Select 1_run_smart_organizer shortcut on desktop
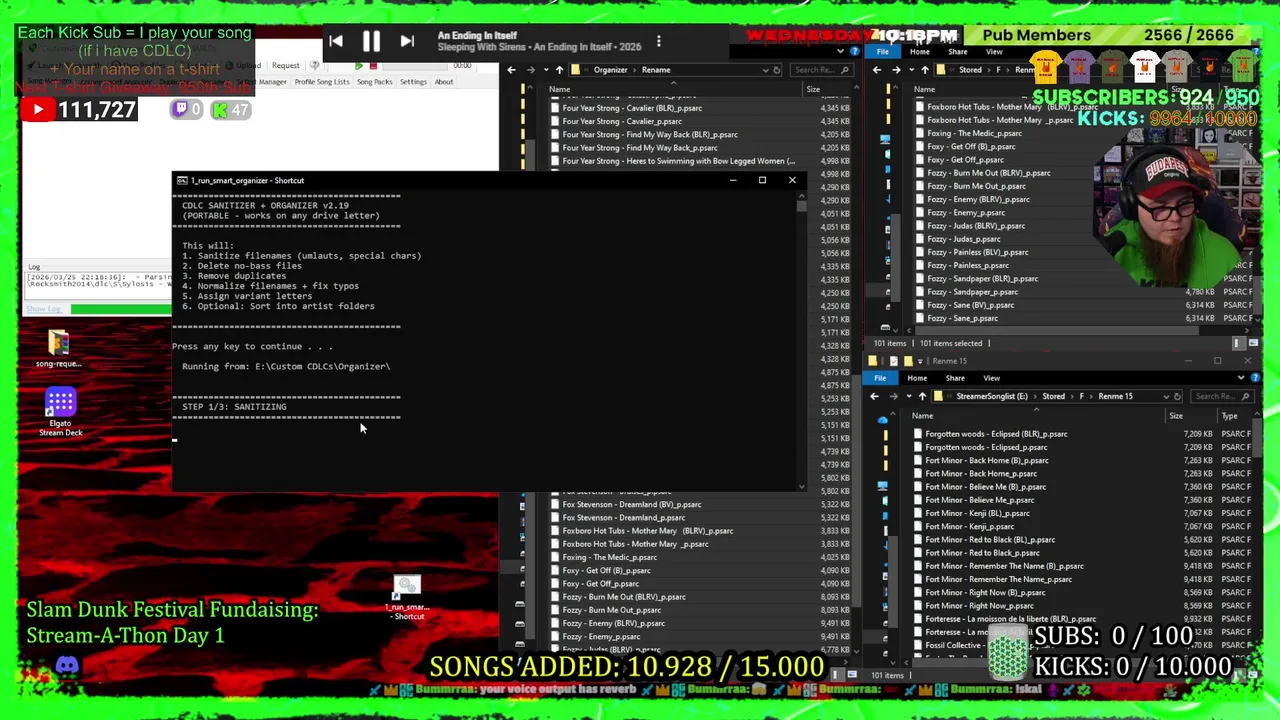 407,598
